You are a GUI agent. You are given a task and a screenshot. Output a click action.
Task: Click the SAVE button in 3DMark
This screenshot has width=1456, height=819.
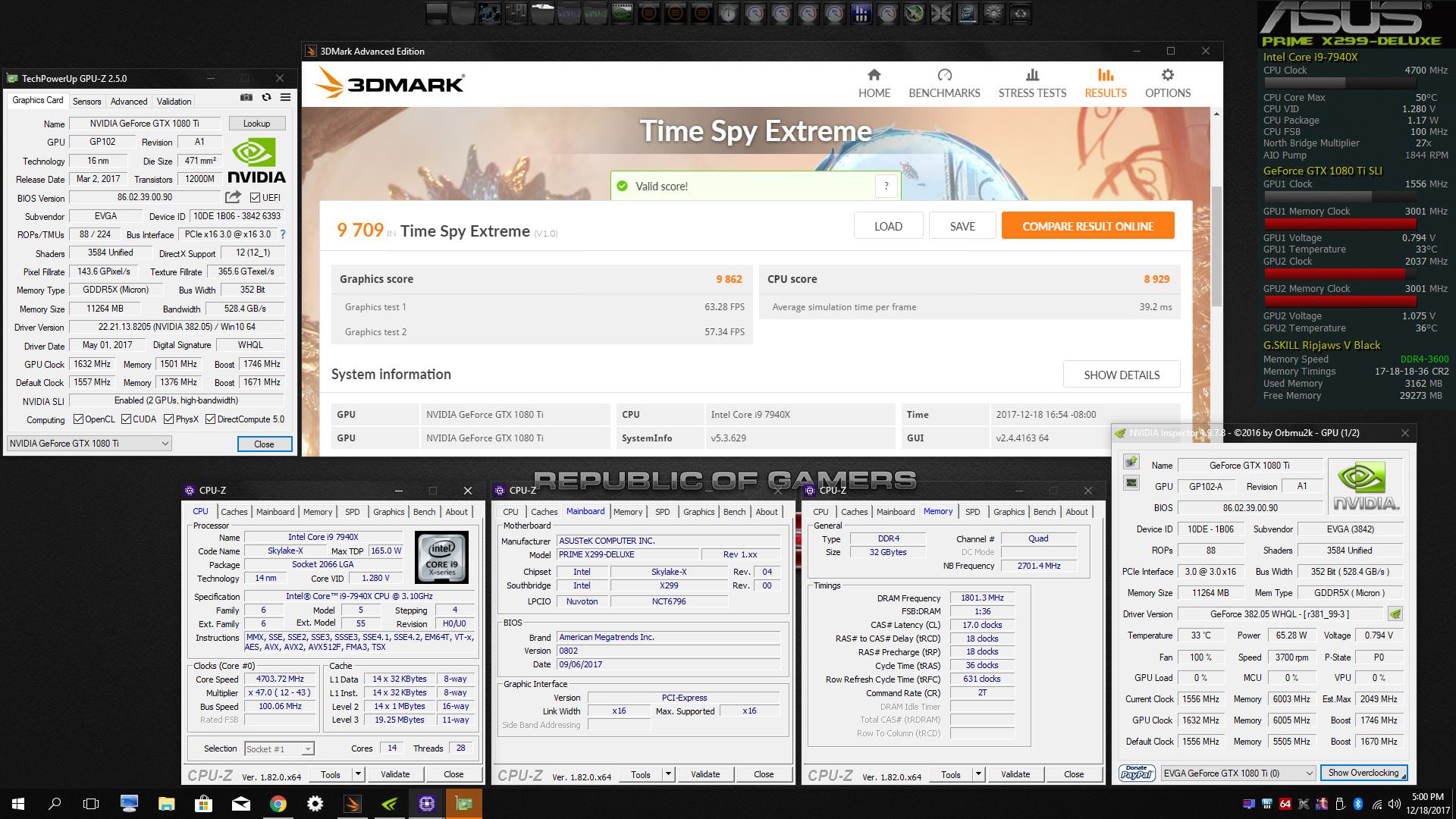coord(962,226)
